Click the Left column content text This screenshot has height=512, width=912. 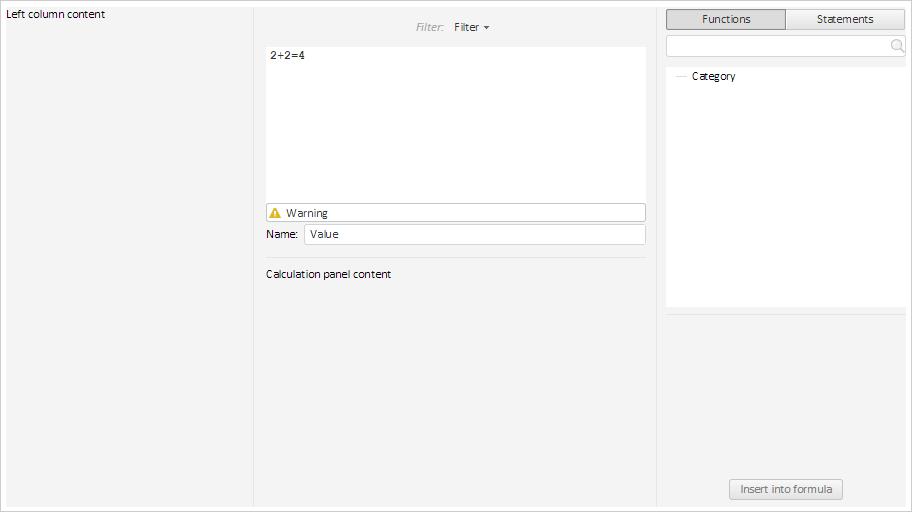(56, 14)
